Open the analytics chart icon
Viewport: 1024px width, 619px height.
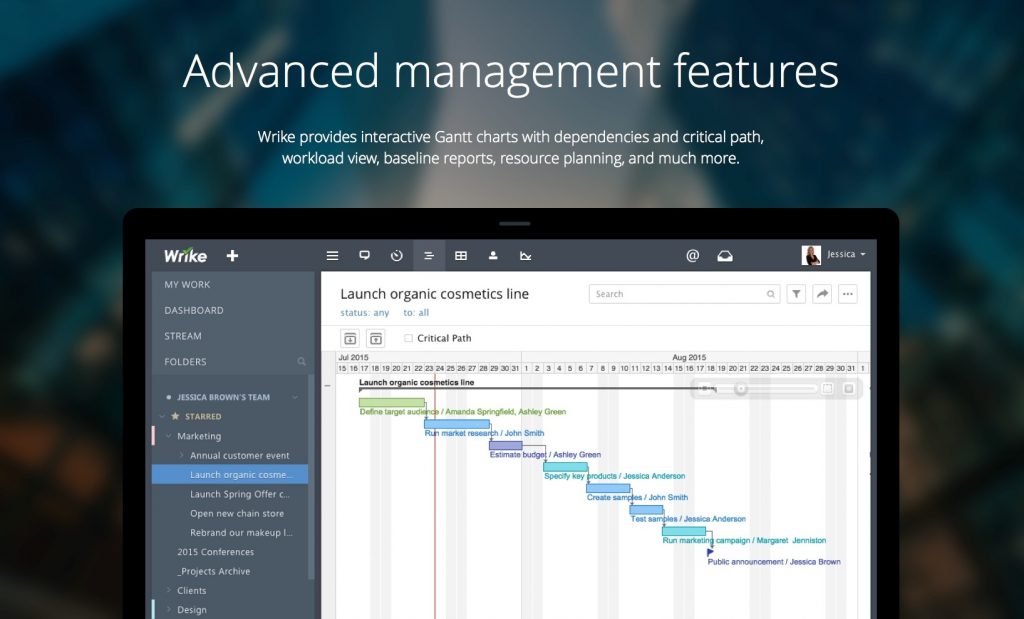click(525, 256)
